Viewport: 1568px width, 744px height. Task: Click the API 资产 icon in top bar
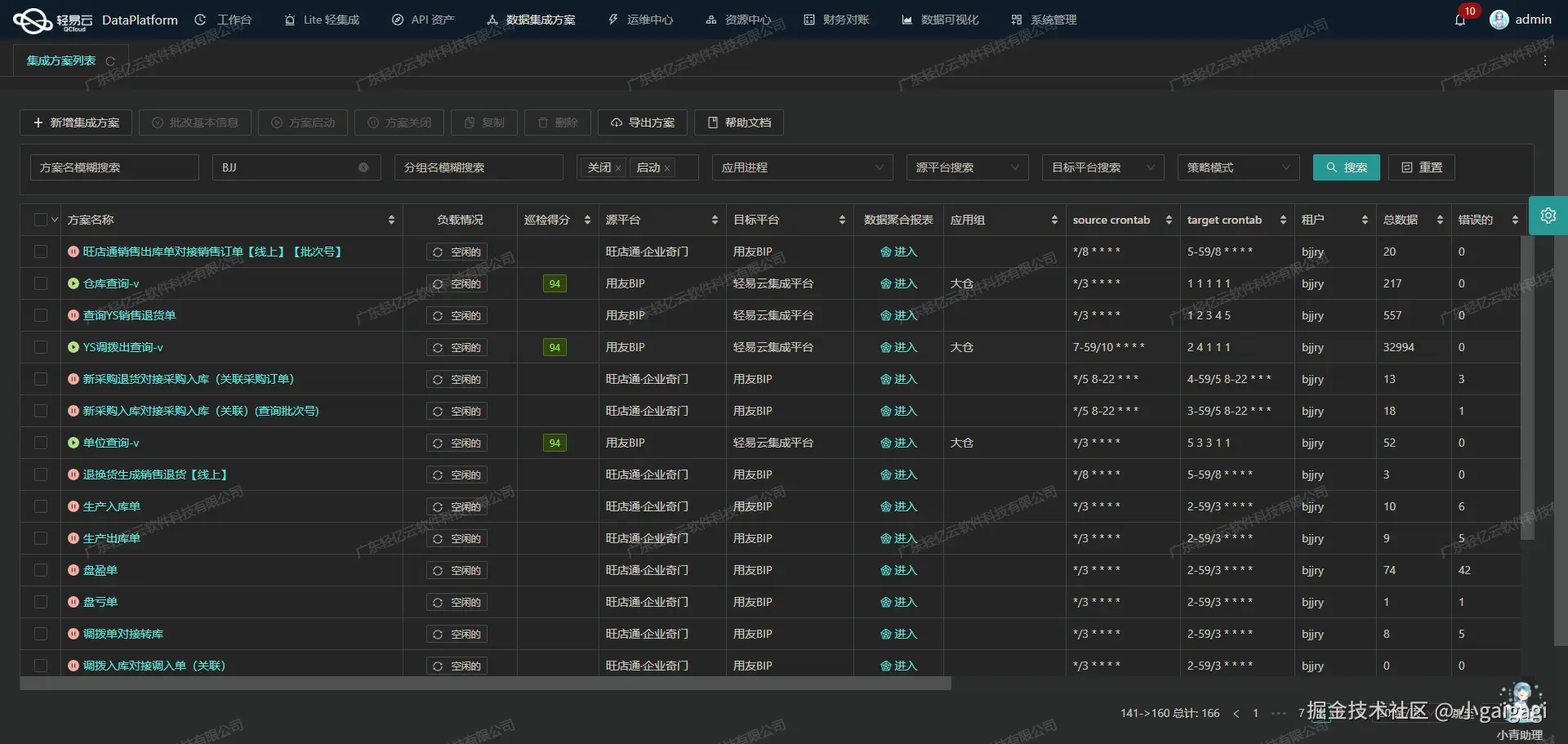pos(398,20)
